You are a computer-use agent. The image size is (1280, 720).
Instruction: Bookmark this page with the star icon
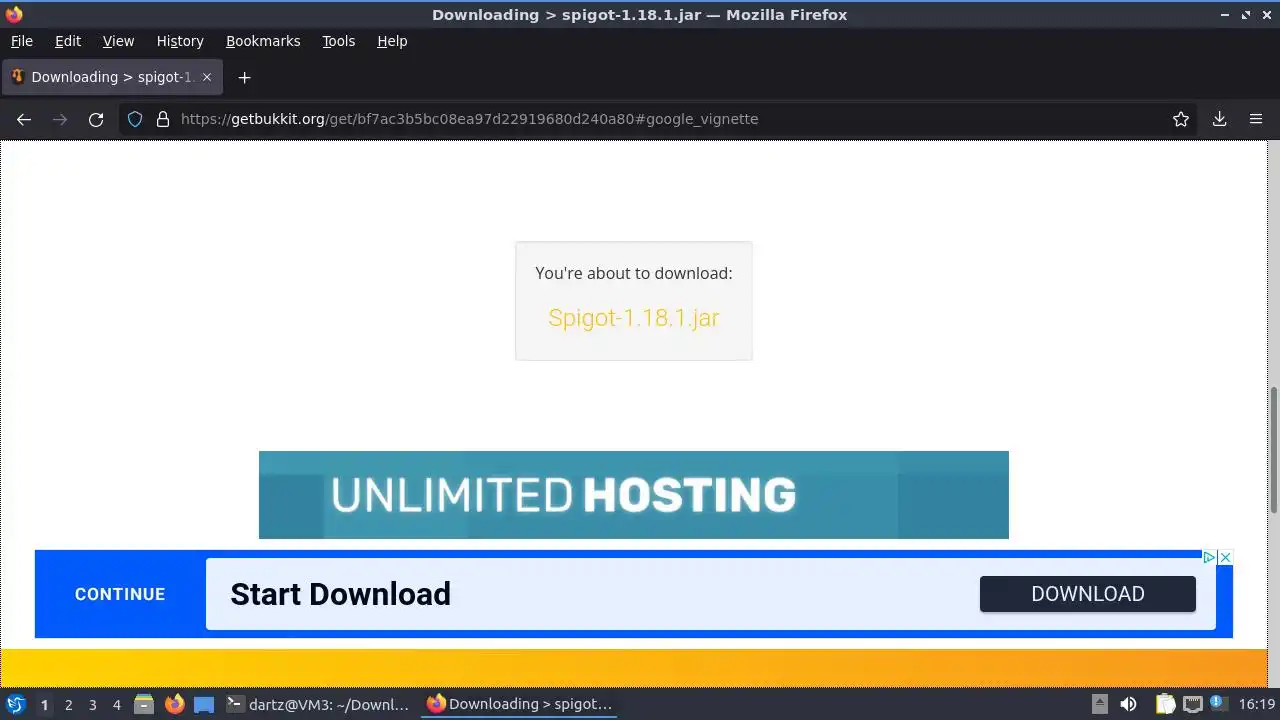tap(1181, 119)
